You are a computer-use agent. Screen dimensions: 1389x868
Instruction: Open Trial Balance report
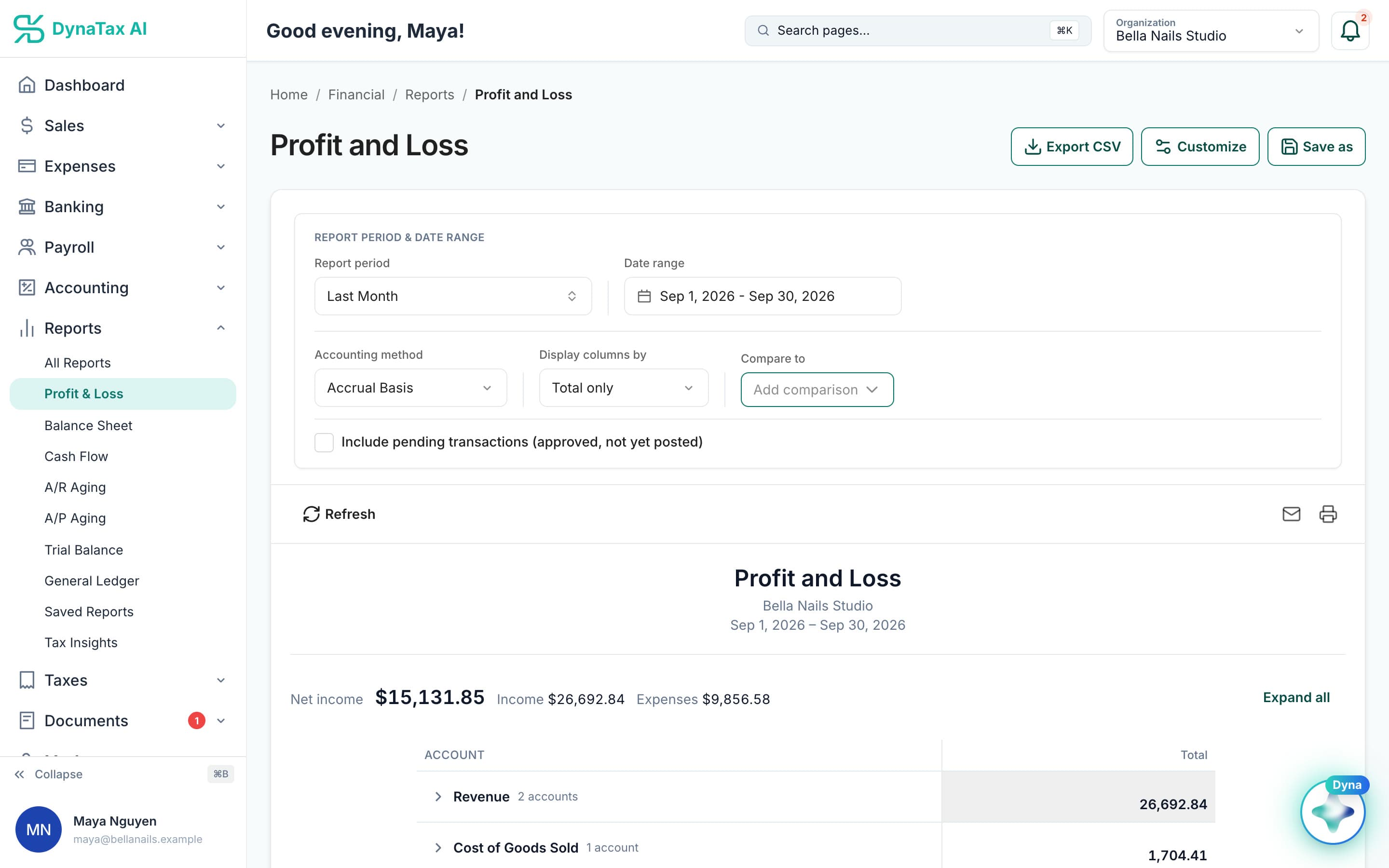tap(84, 550)
